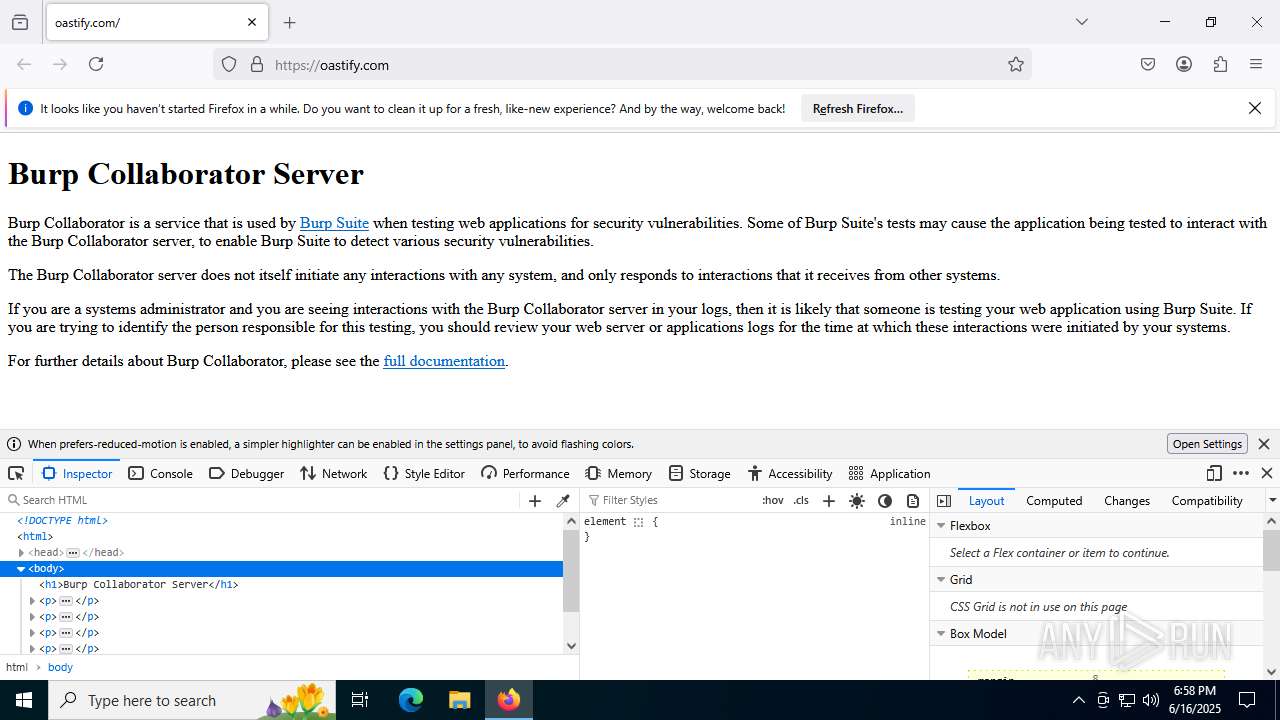
Task: Collapse the Box Model section
Action: [x=941, y=634]
